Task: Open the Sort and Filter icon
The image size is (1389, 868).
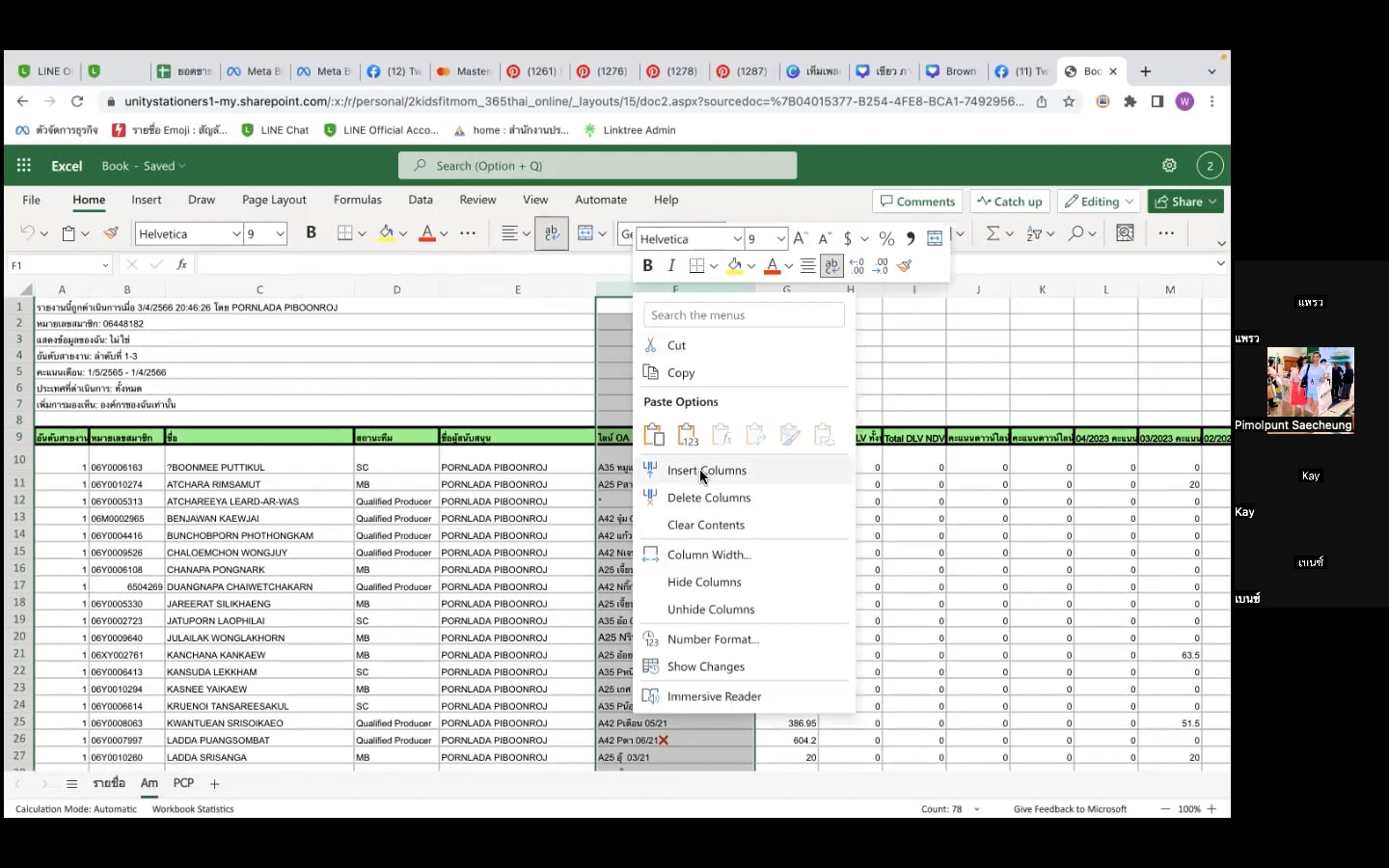Action: 1034,233
